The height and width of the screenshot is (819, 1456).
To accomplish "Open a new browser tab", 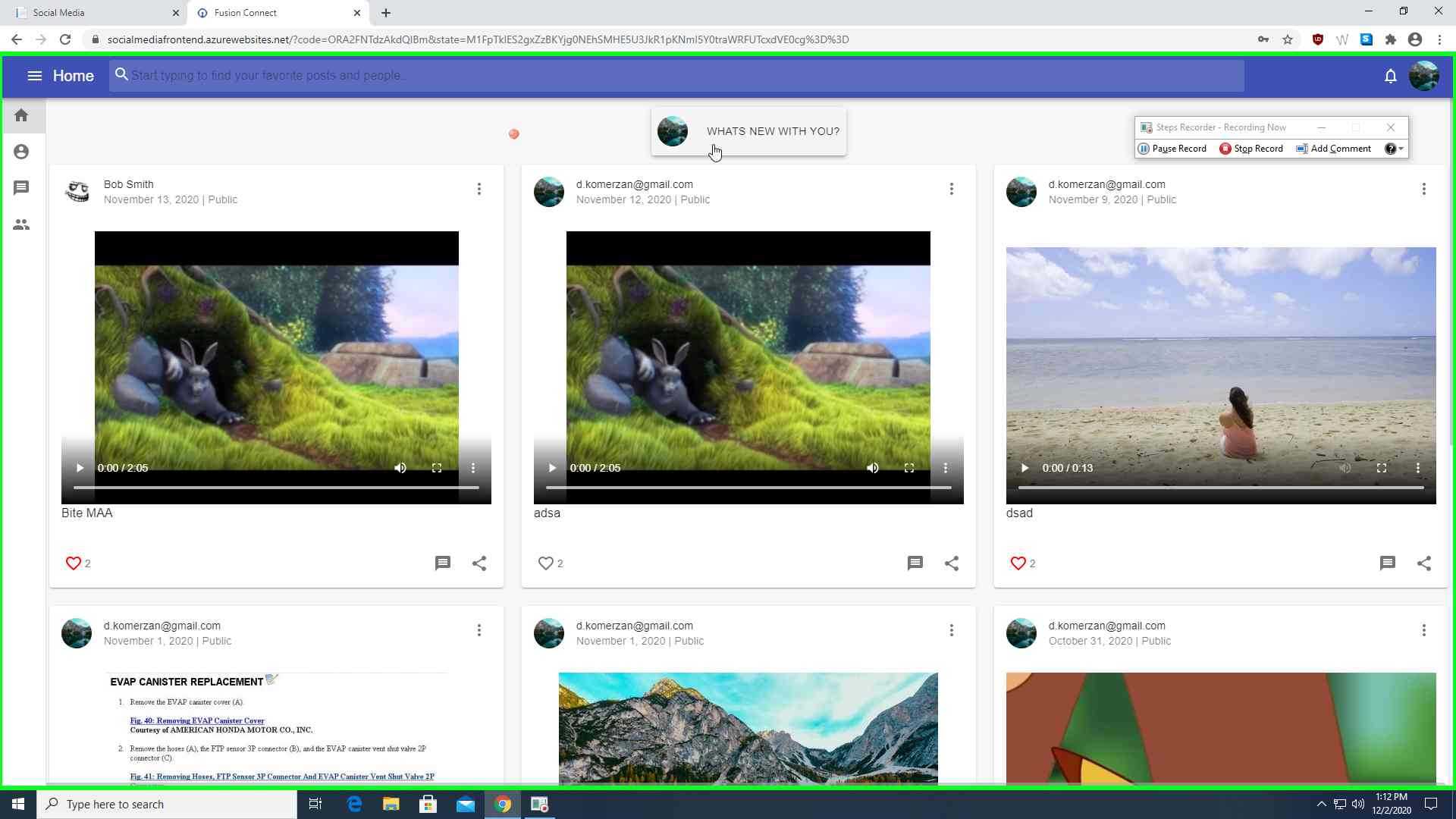I will (386, 13).
